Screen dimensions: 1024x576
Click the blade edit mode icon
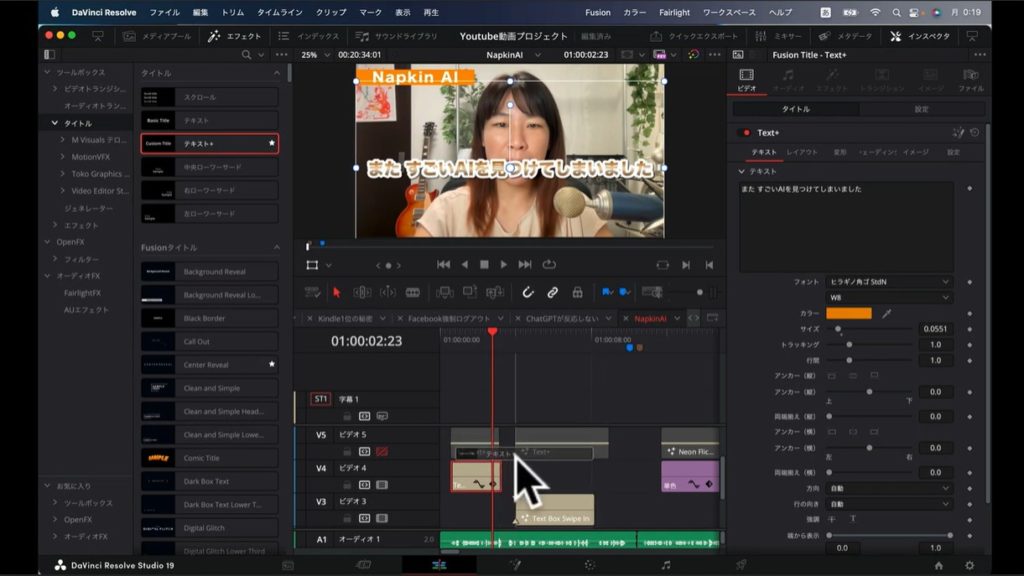412,292
